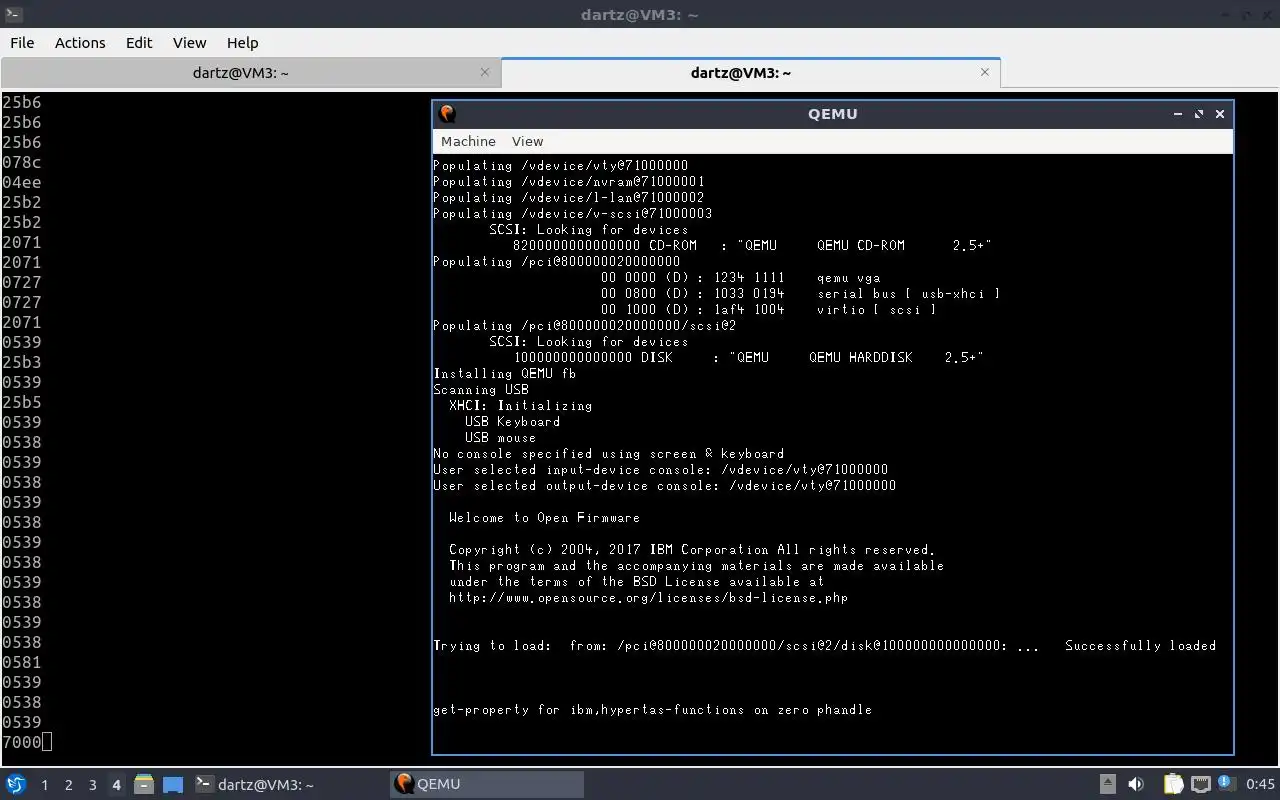Click the QEMU window title text

(x=832, y=114)
